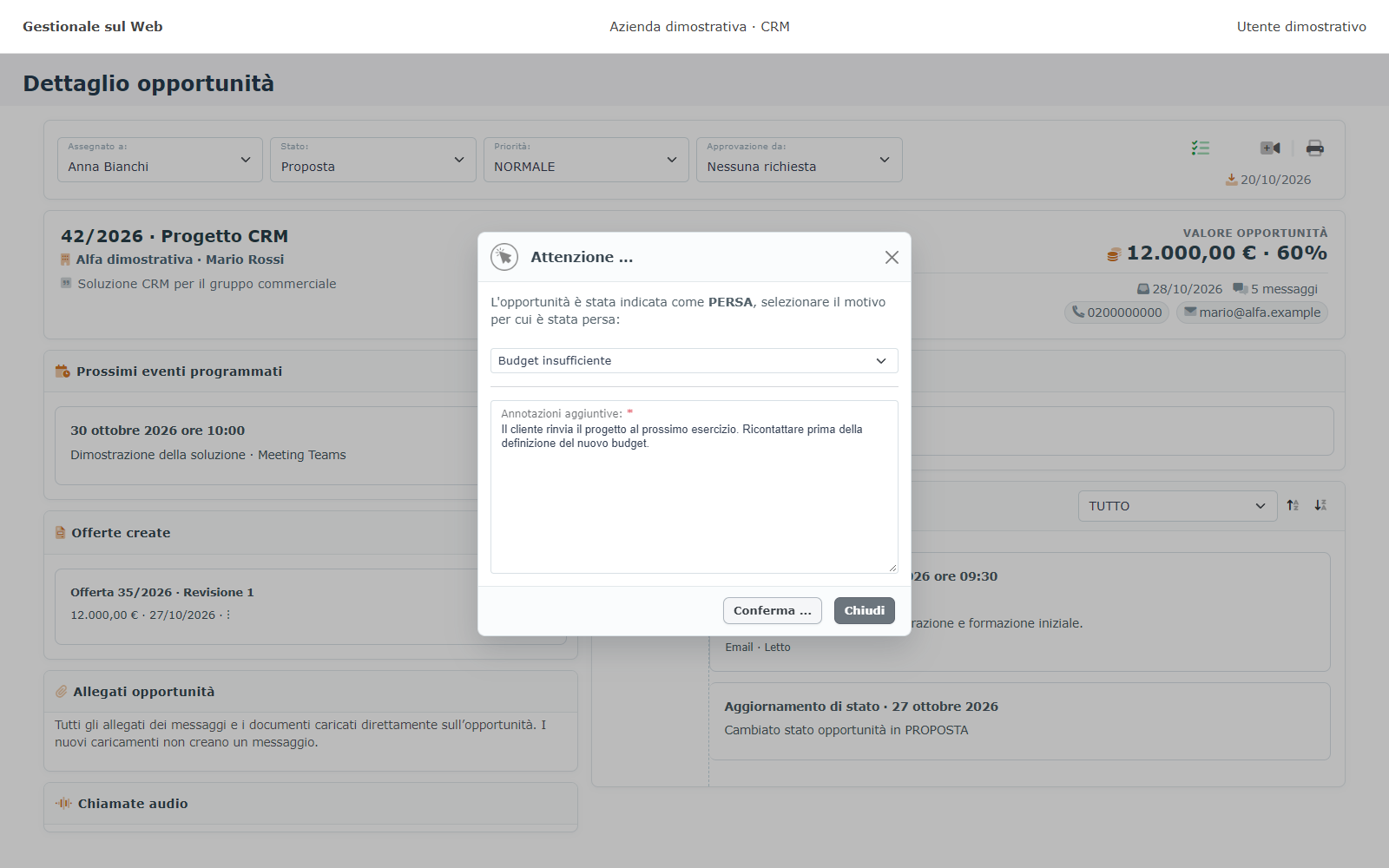This screenshot has width=1389, height=868.
Task: Open the lost reason dropdown Budget insufficiente
Action: (x=694, y=361)
